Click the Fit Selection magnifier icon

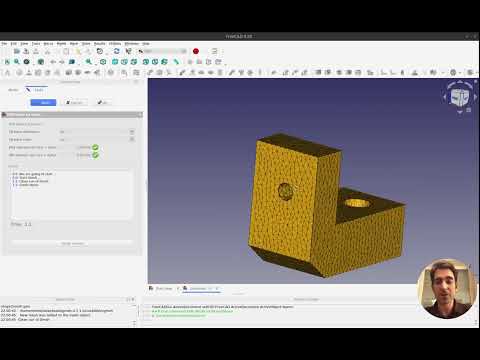[x=17, y=62]
